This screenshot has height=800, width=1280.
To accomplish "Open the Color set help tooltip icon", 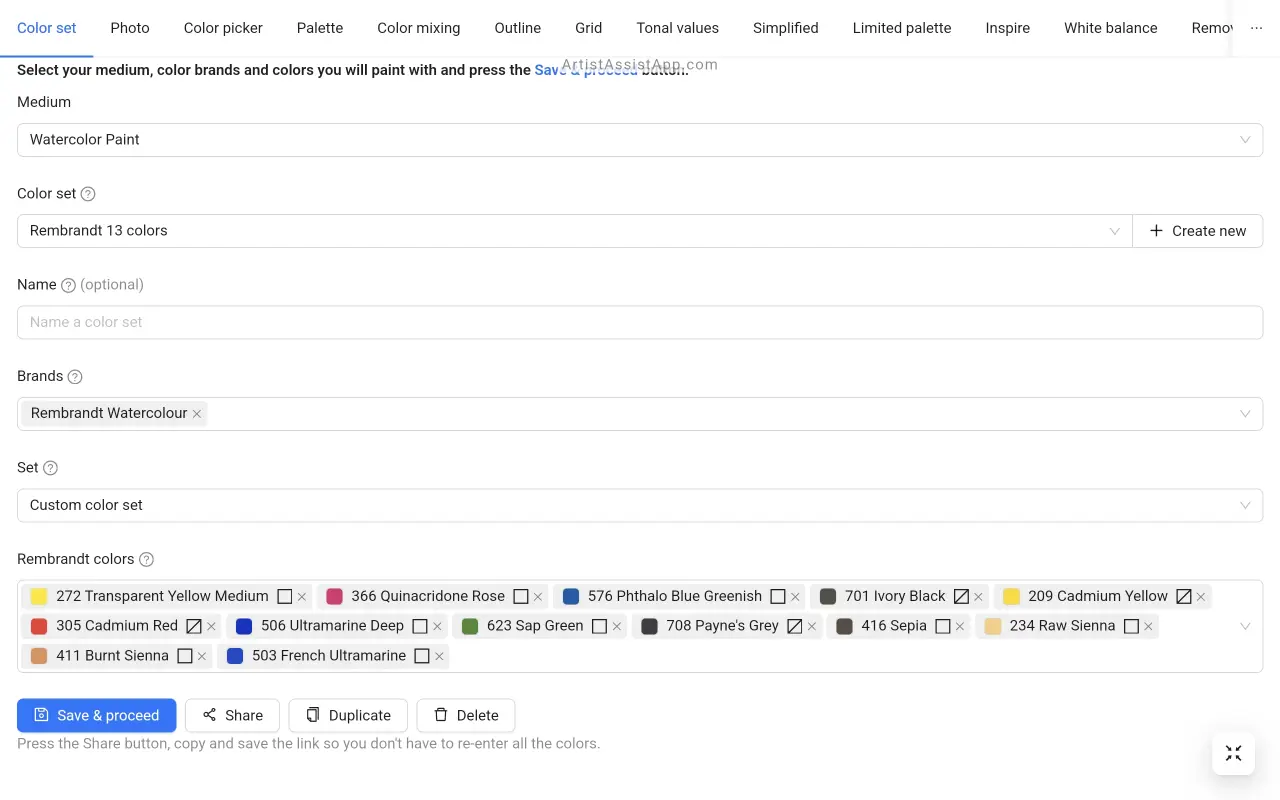I will click(88, 194).
